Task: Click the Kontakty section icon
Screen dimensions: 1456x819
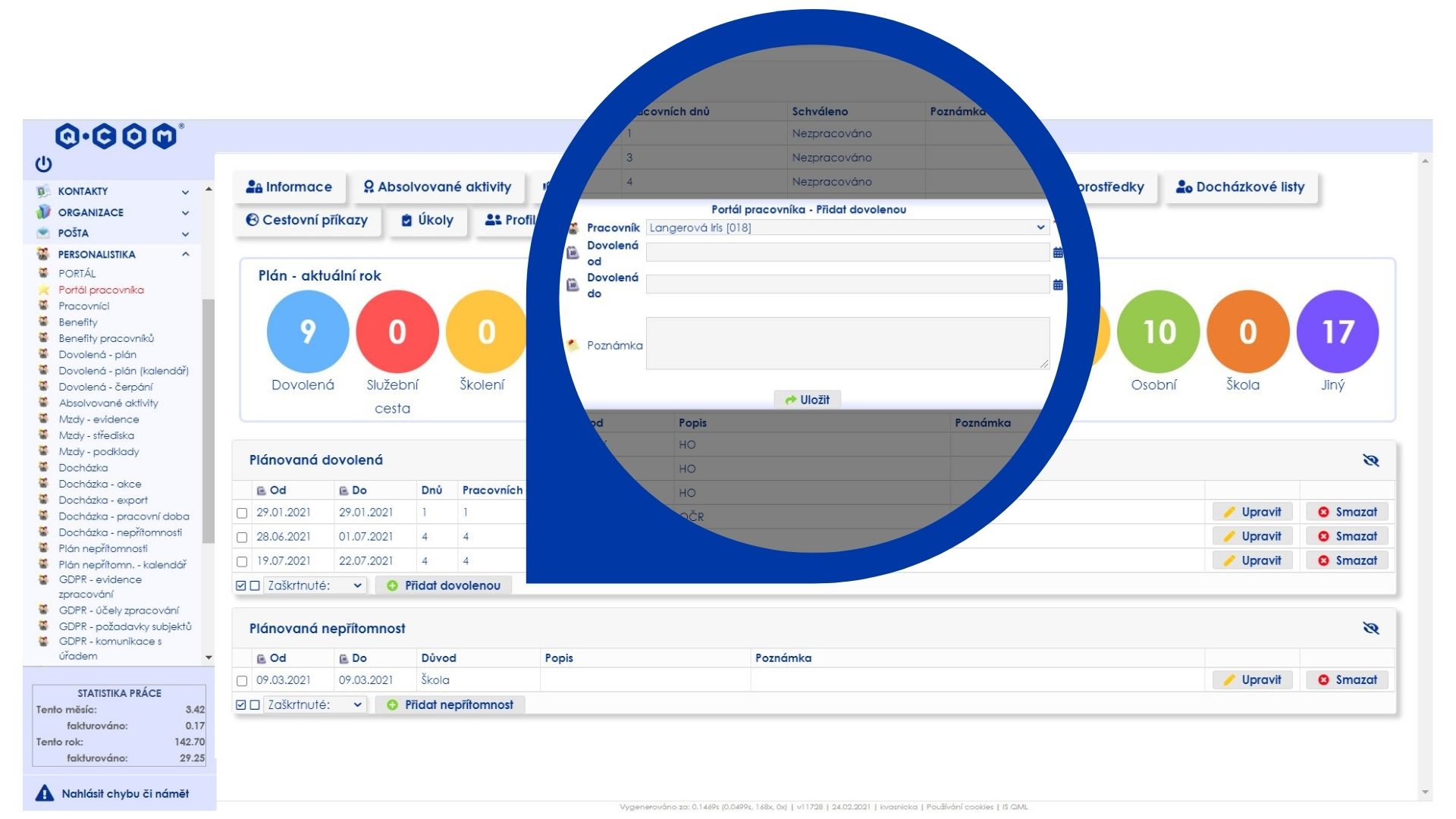Action: [x=44, y=191]
